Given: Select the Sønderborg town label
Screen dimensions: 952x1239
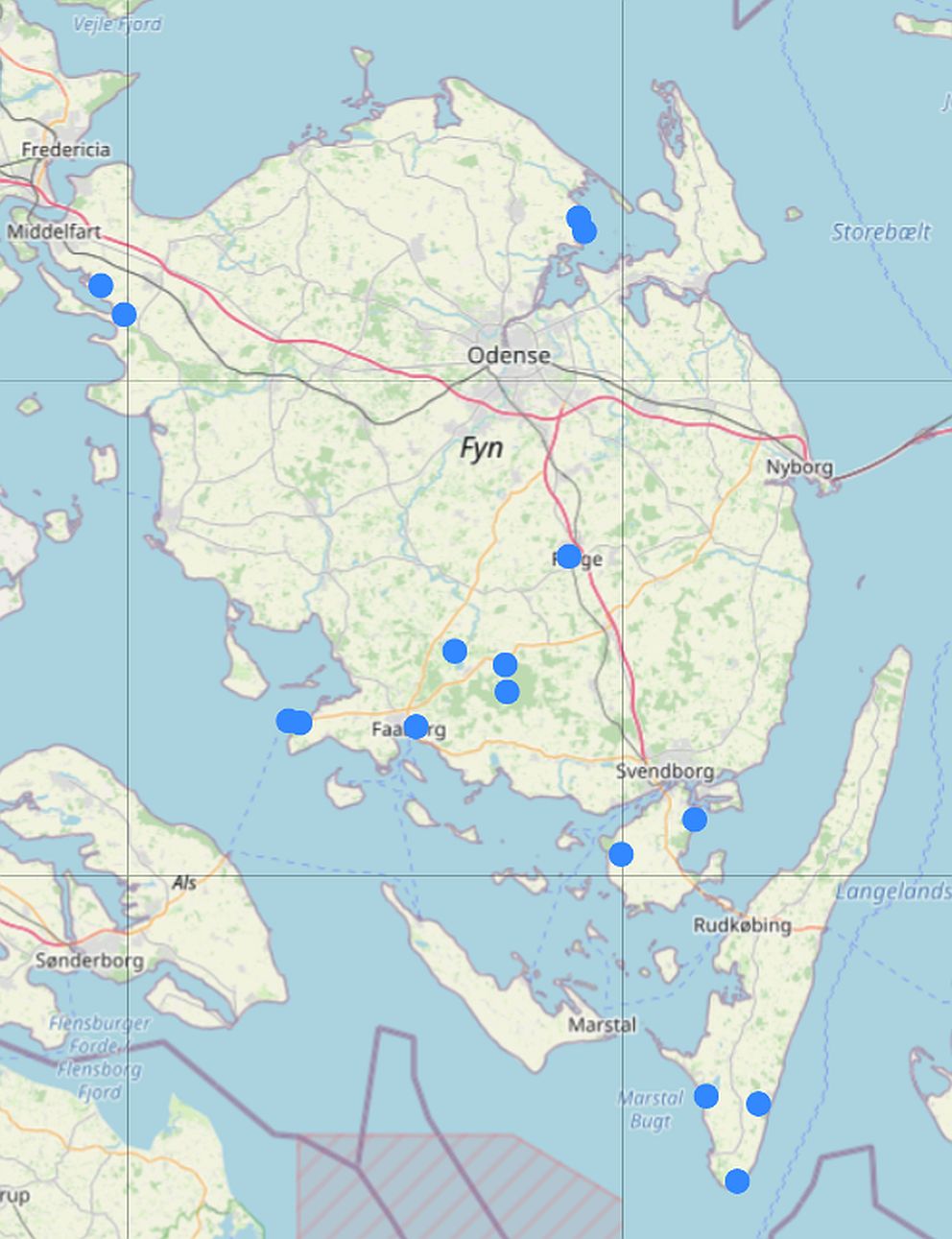Looking at the screenshot, I should coord(89,960).
